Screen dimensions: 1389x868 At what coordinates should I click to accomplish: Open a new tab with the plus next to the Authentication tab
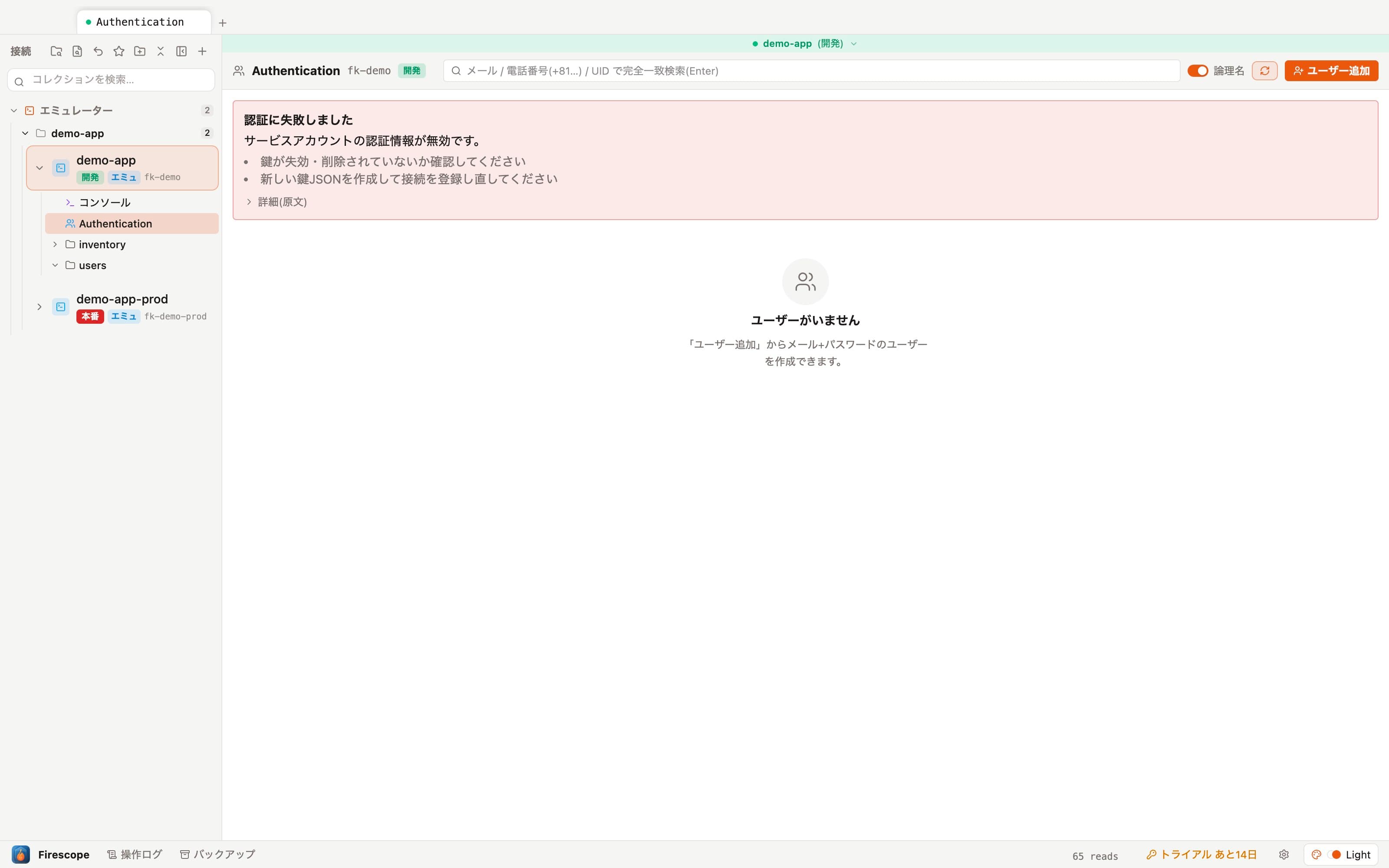pos(223,23)
